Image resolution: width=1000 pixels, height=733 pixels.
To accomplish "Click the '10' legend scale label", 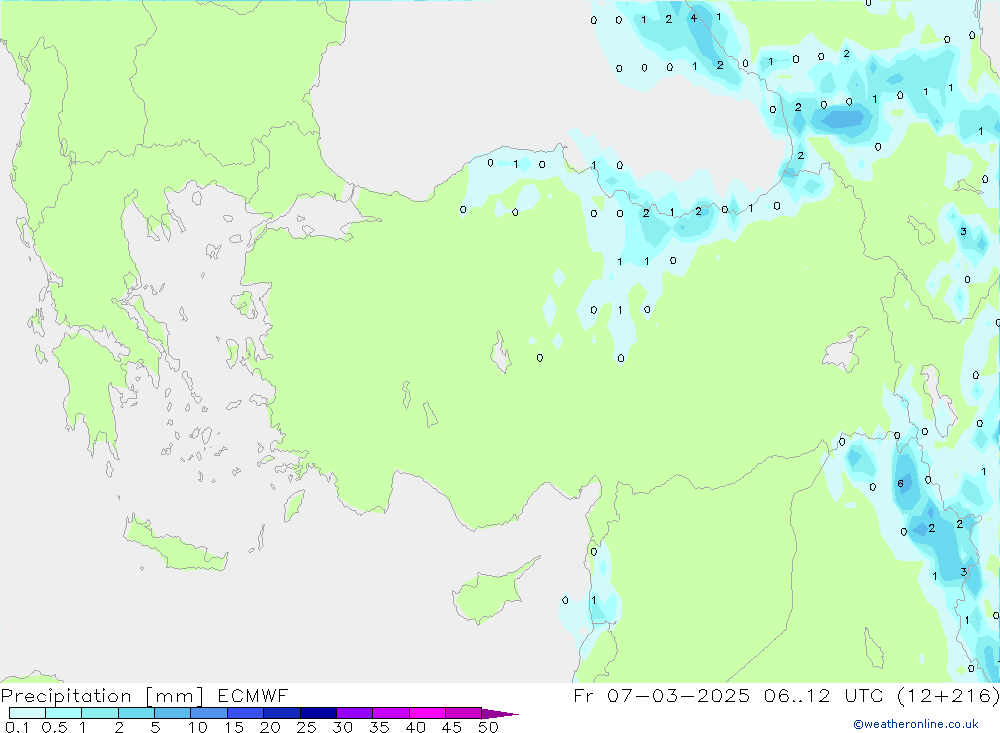I will (x=198, y=727).
